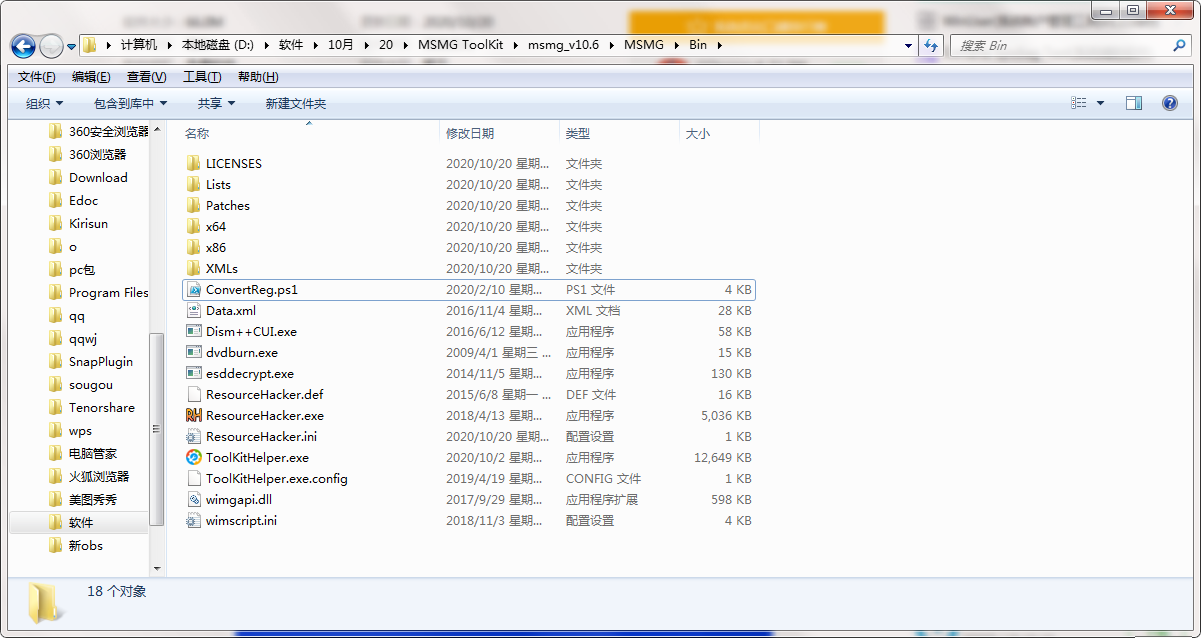This screenshot has width=1201, height=638.
Task: Select the ToolKitHelper.exe file icon
Action: 194,457
